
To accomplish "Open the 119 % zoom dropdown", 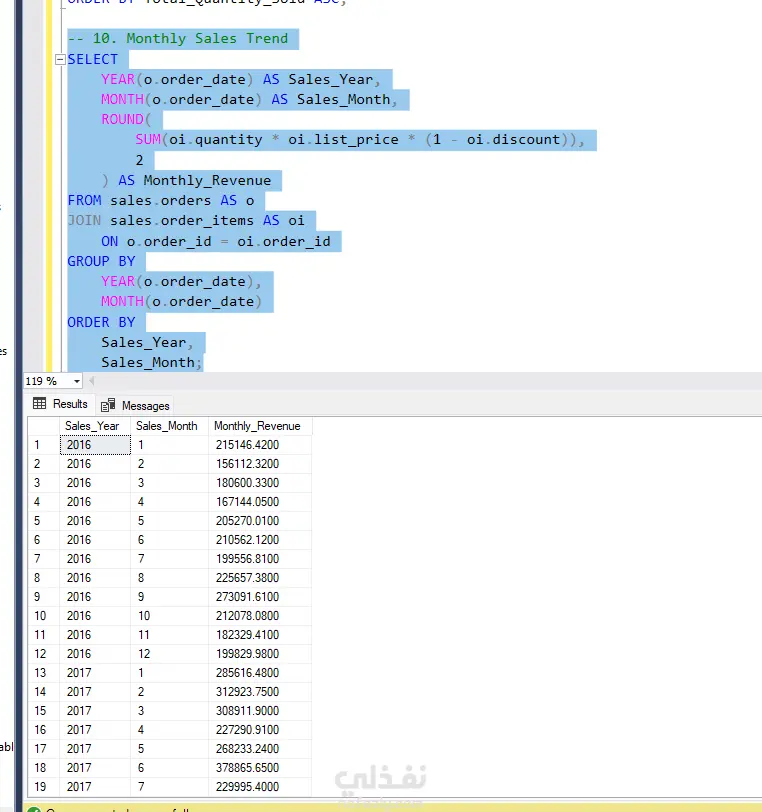I will [x=77, y=381].
